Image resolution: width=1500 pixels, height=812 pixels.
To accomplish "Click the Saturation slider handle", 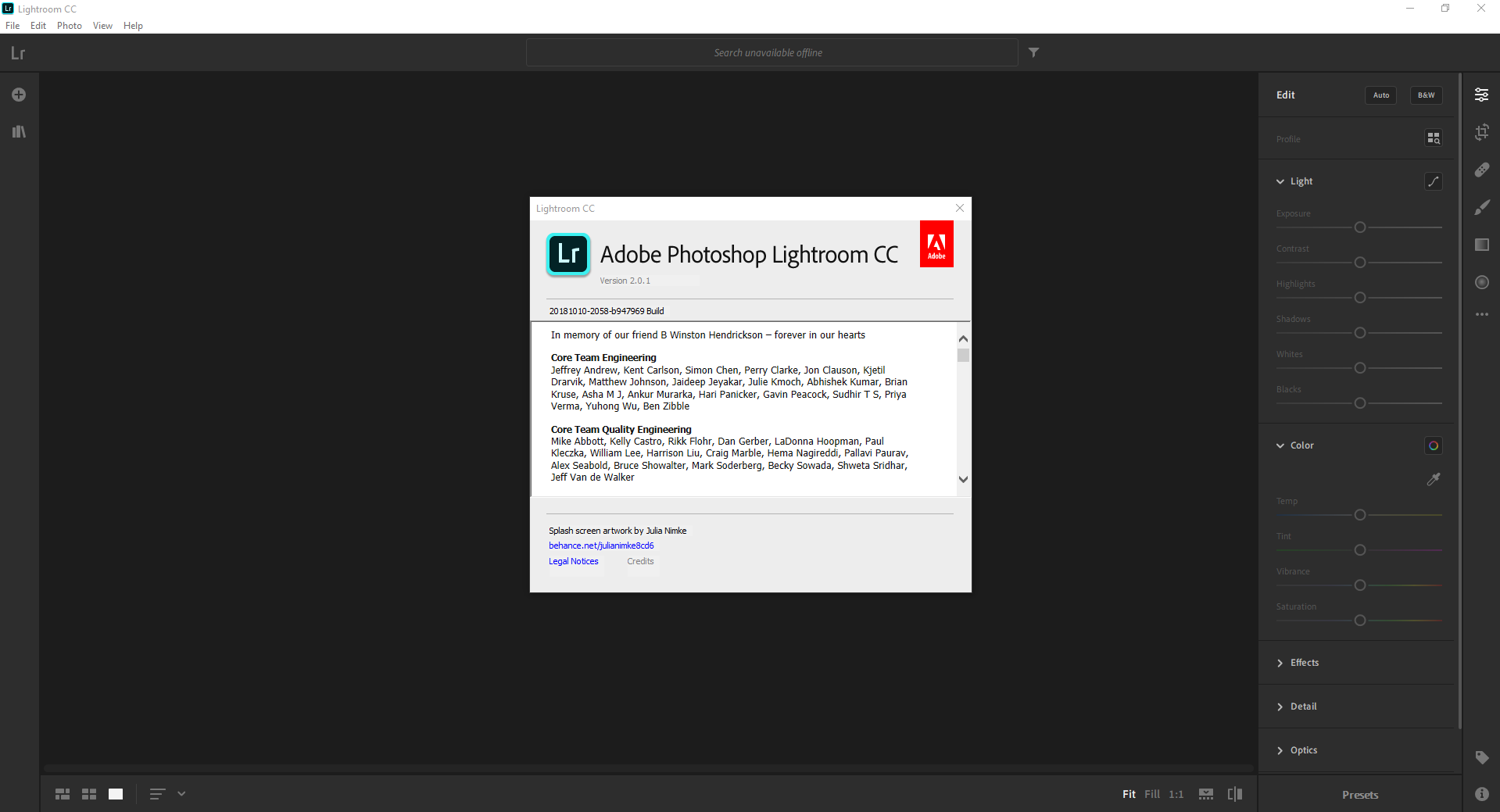I will pos(1360,621).
